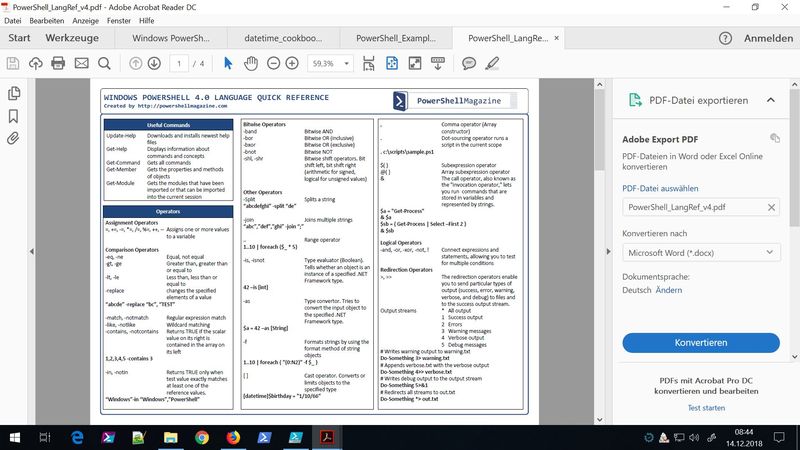Open the notification center icon
The image size is (800, 450).
pyautogui.click(x=779, y=437)
